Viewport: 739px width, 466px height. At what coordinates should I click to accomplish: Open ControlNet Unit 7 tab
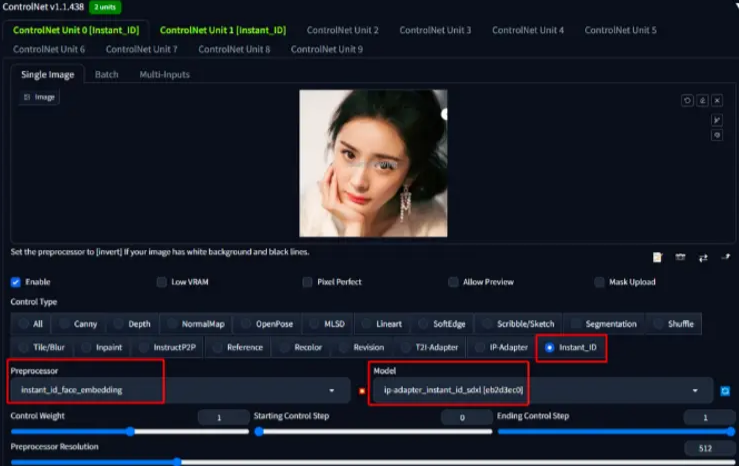coord(141,49)
